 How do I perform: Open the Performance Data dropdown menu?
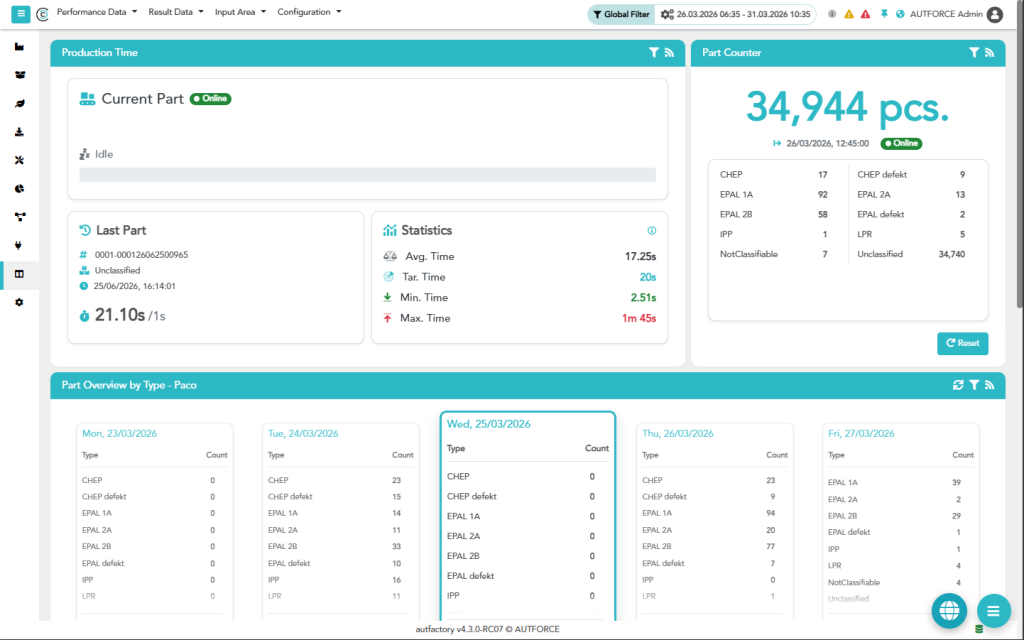point(97,12)
